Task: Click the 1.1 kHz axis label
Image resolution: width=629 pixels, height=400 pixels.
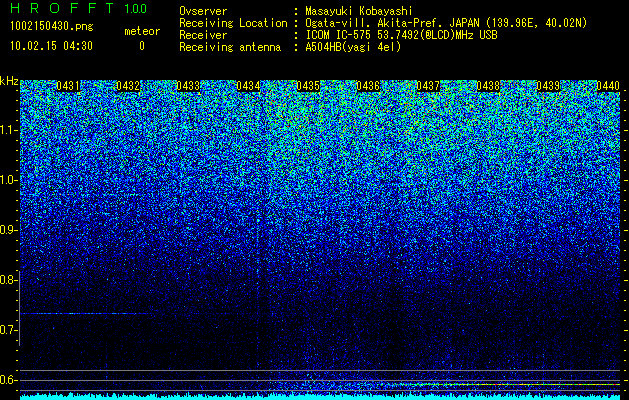Action: (x=7, y=130)
